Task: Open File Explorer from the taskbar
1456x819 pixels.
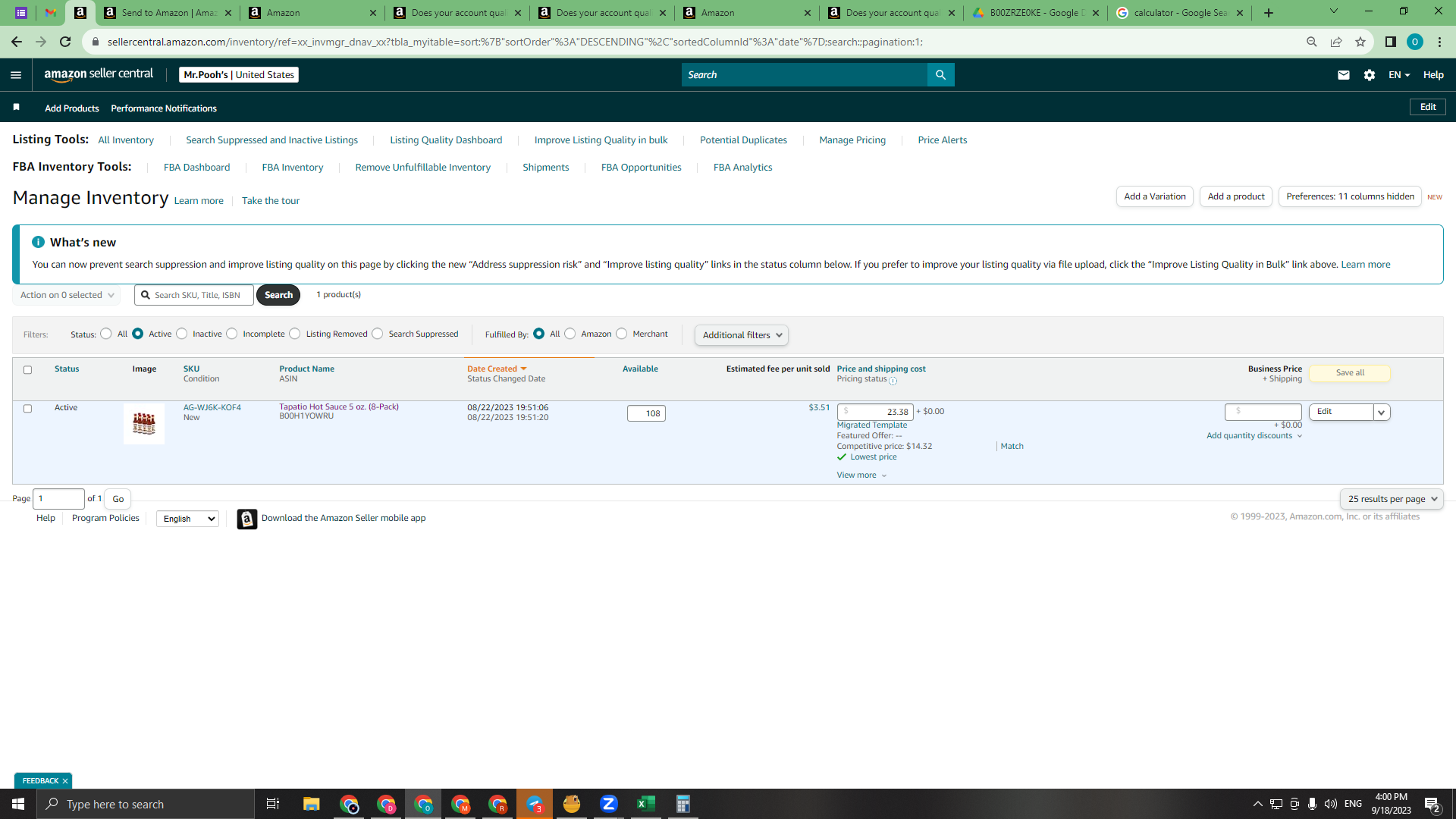Action: [x=312, y=804]
